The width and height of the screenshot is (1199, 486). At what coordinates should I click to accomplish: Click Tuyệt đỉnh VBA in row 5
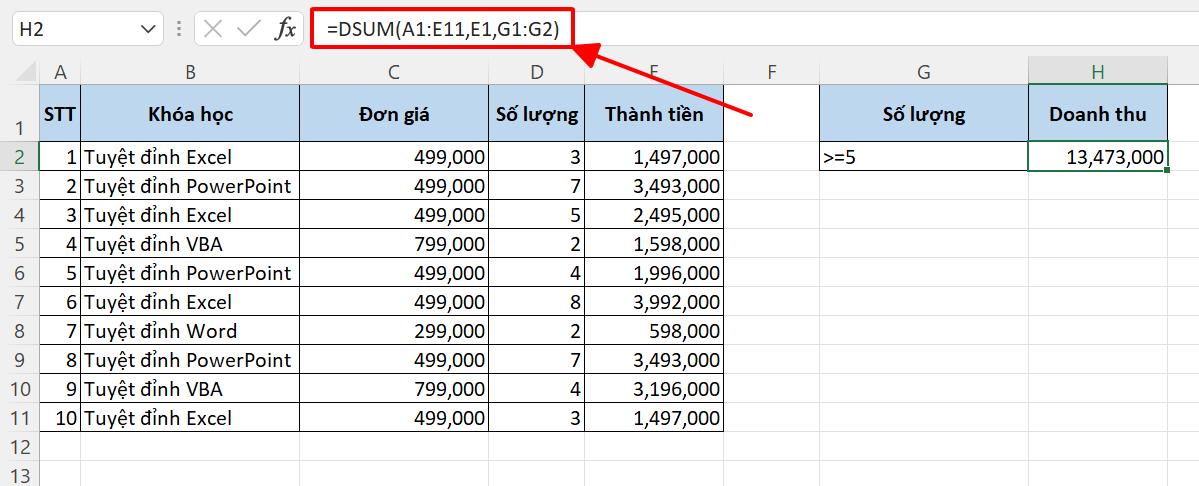[190, 244]
